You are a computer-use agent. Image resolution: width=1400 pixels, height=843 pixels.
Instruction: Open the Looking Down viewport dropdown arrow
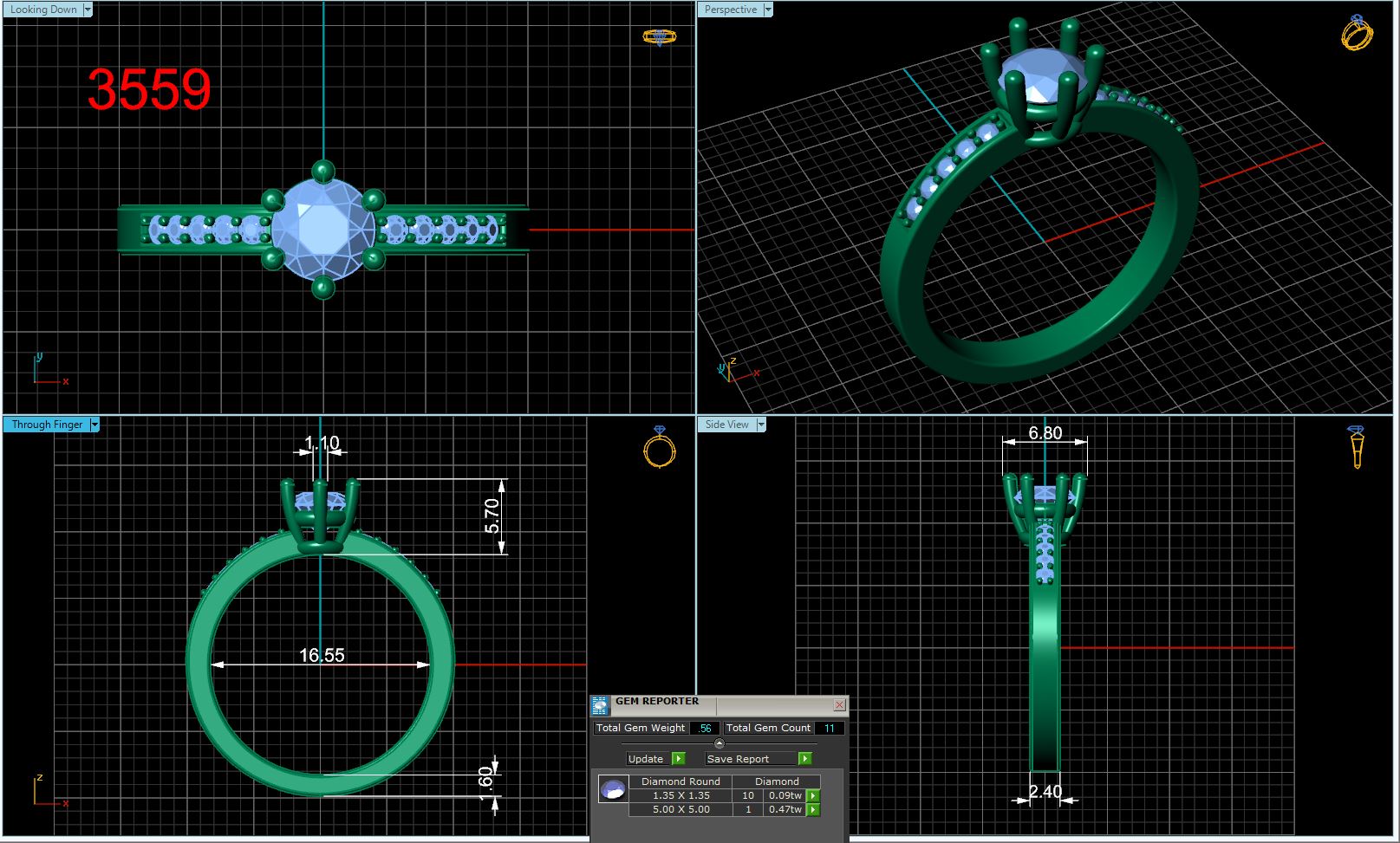tap(88, 10)
